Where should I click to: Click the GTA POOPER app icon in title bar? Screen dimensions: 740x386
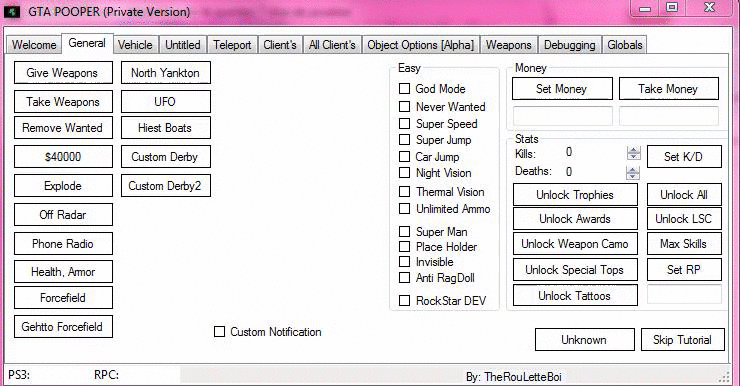[x=12, y=11]
